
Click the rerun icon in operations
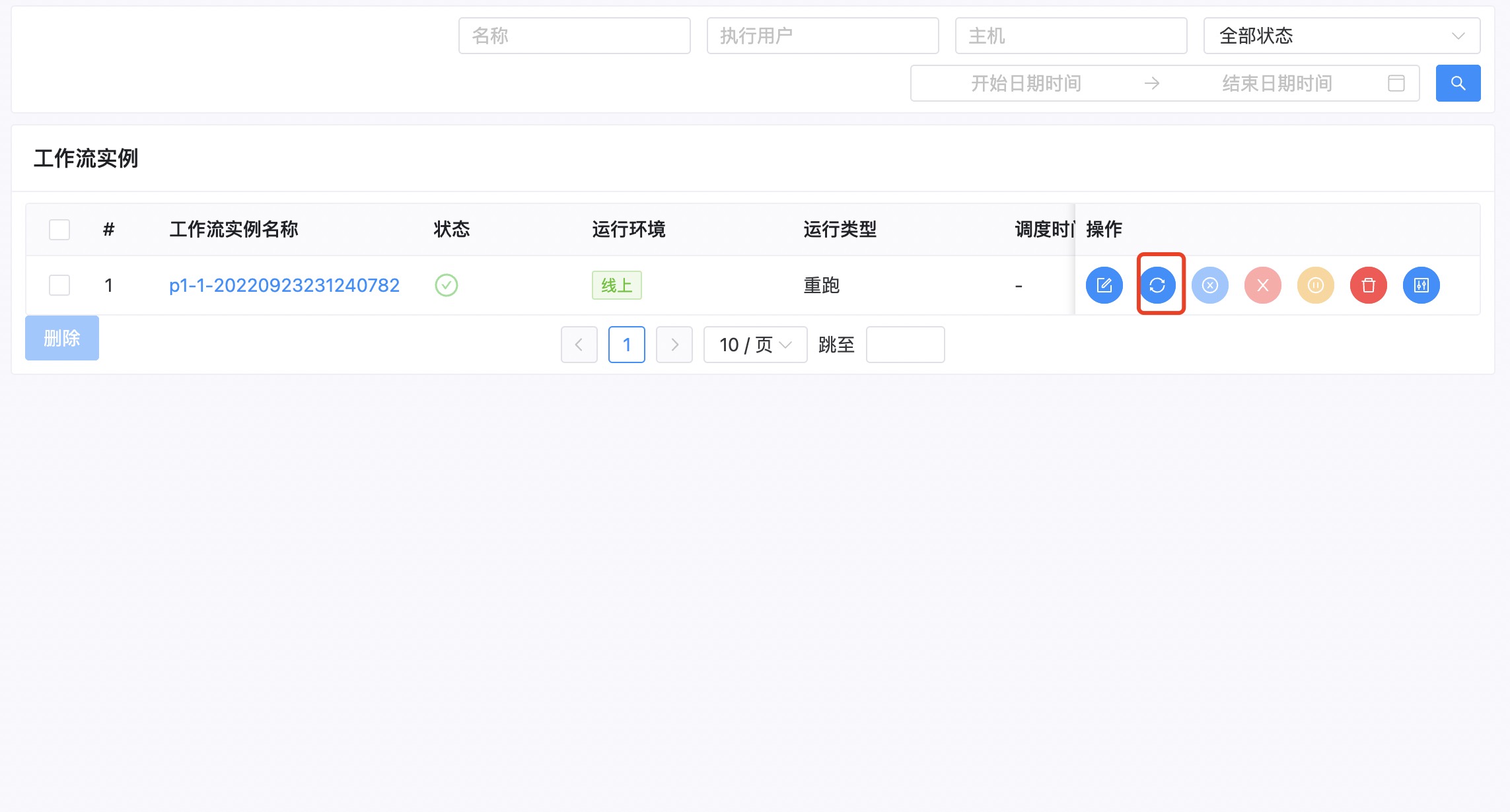[1157, 285]
